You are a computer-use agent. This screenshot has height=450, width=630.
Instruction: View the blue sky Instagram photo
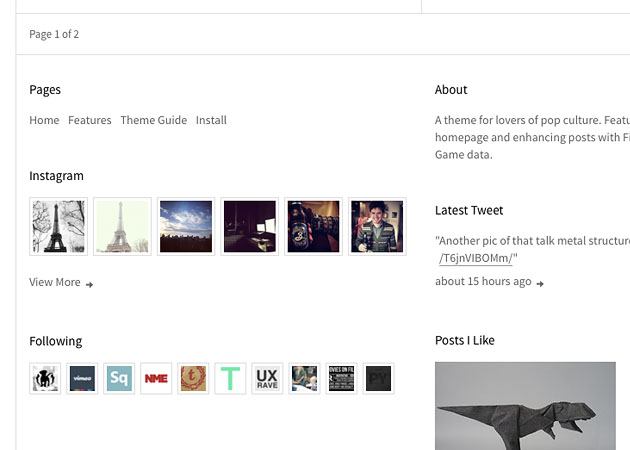tap(186, 226)
